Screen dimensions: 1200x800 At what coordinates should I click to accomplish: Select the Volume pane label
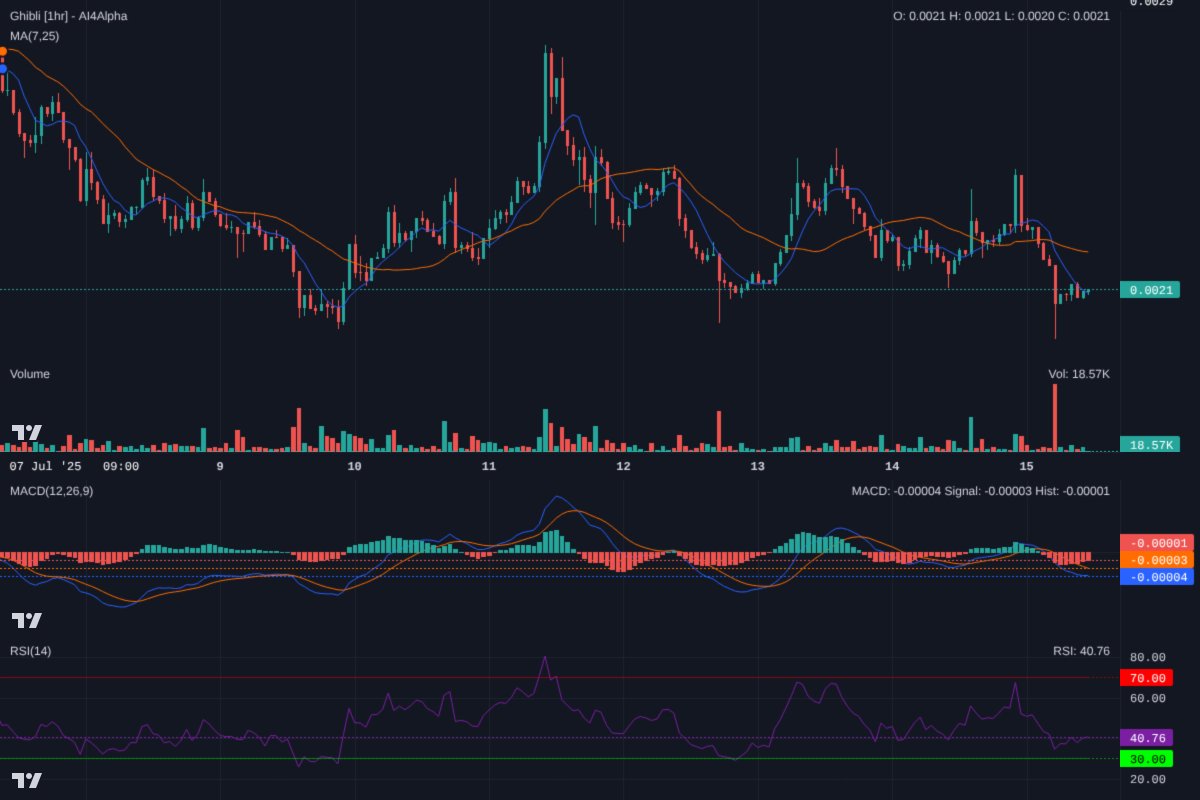click(x=30, y=374)
